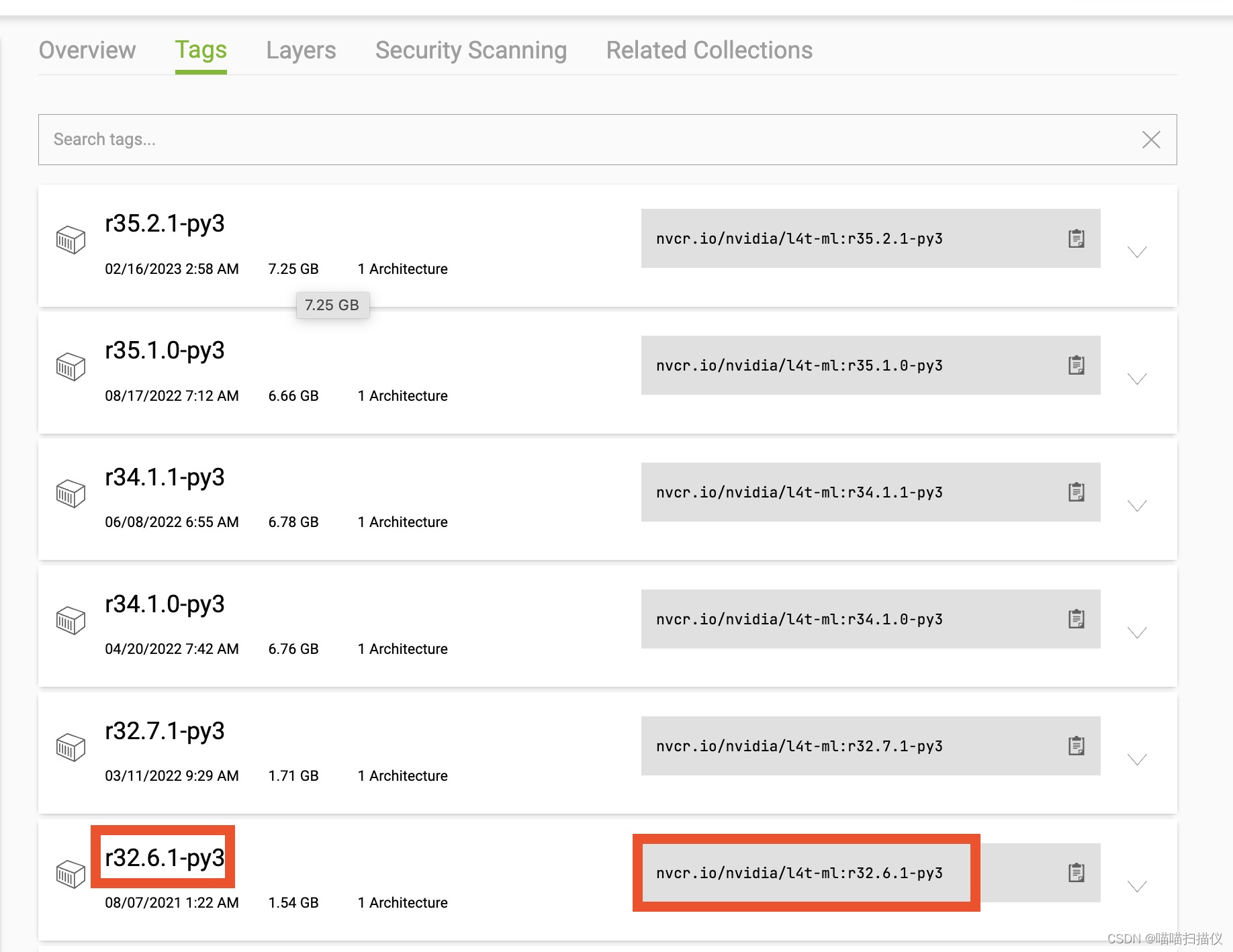Click the r34.1.1-py3 tag title
This screenshot has height=952, width=1233.
[x=165, y=477]
